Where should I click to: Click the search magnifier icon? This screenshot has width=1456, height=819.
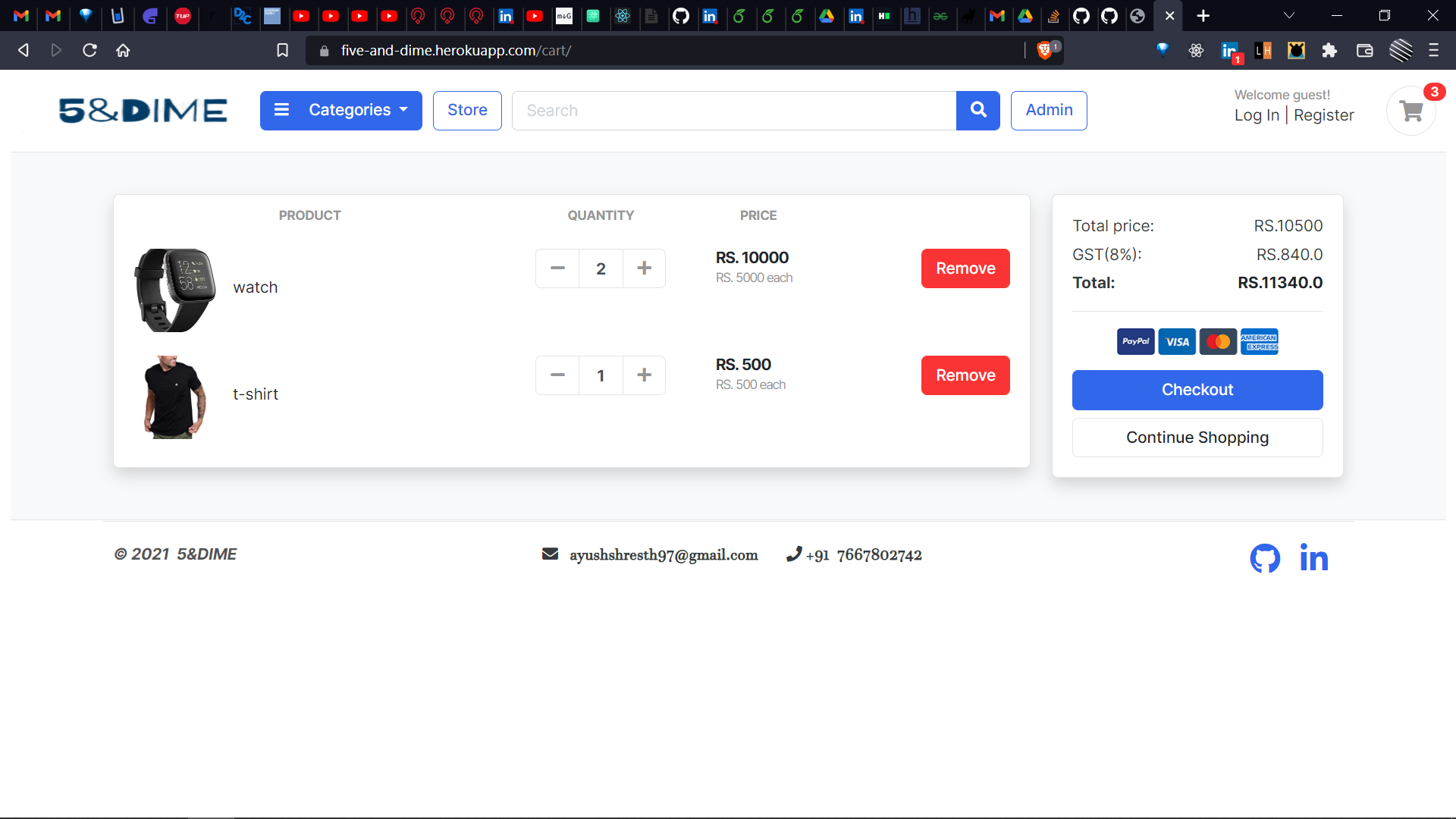(x=978, y=110)
